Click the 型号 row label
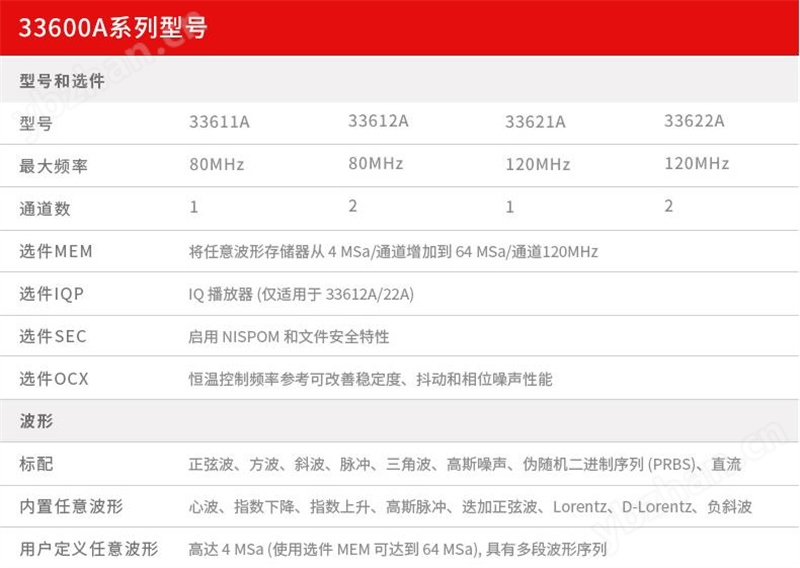The height and width of the screenshot is (568, 800). (36, 123)
